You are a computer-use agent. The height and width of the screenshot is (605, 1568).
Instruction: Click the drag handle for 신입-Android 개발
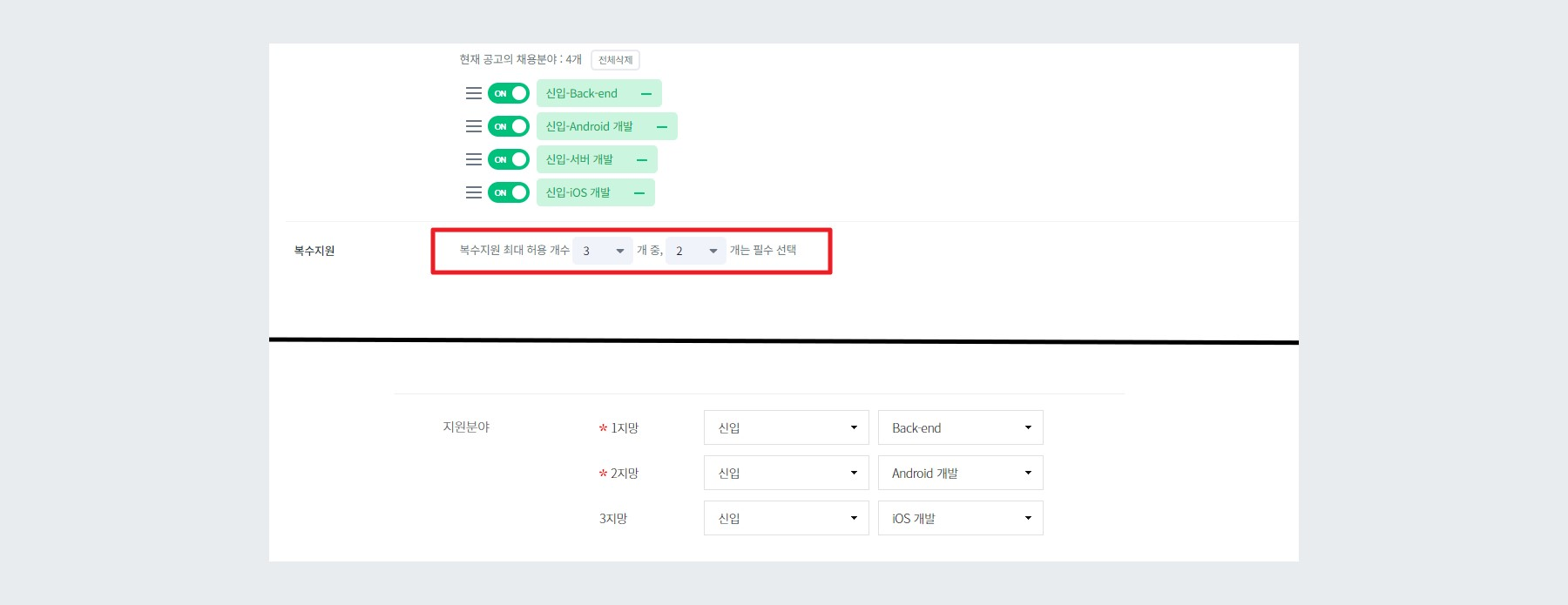coord(474,126)
